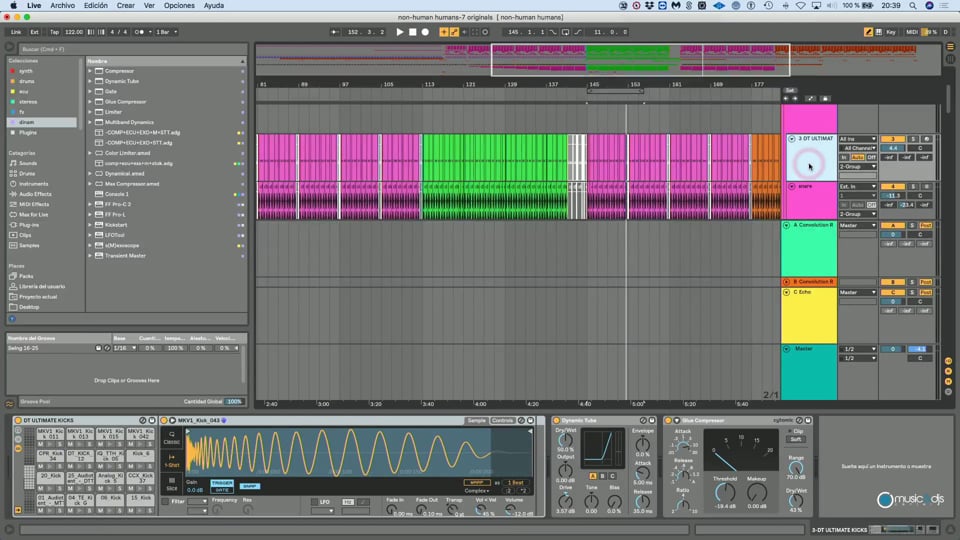Open Key map mode
960x540 pixels.
[891, 32]
